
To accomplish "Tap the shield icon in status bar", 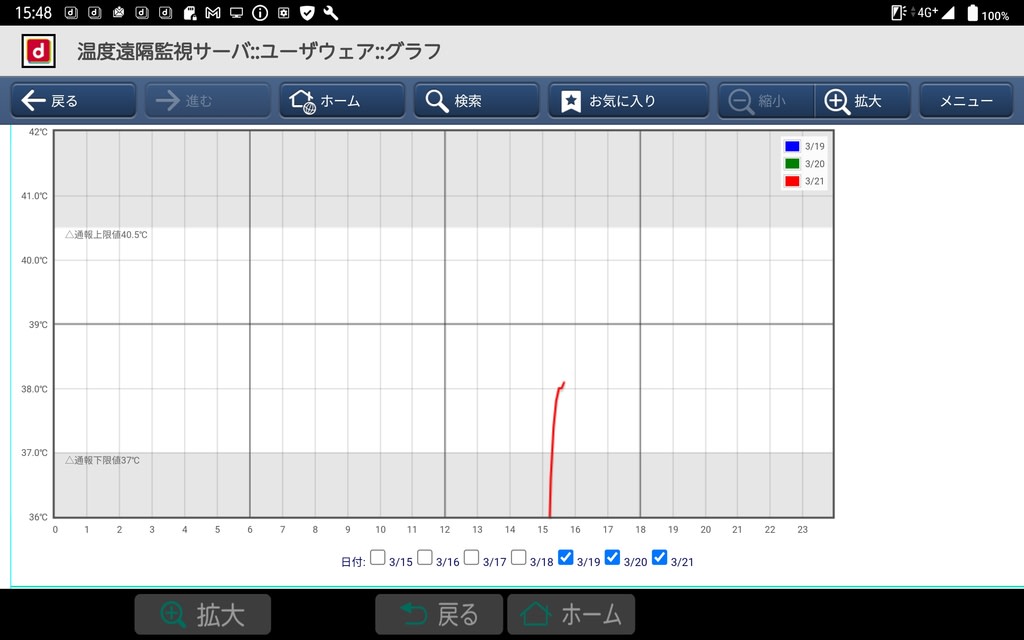I will coord(308,12).
